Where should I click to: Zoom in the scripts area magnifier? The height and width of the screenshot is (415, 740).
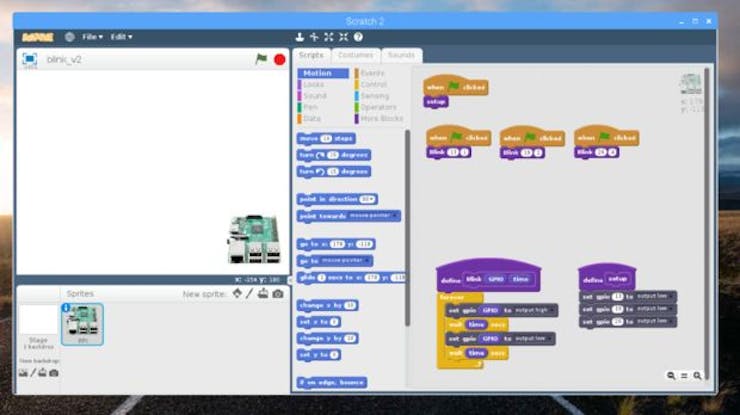point(698,376)
